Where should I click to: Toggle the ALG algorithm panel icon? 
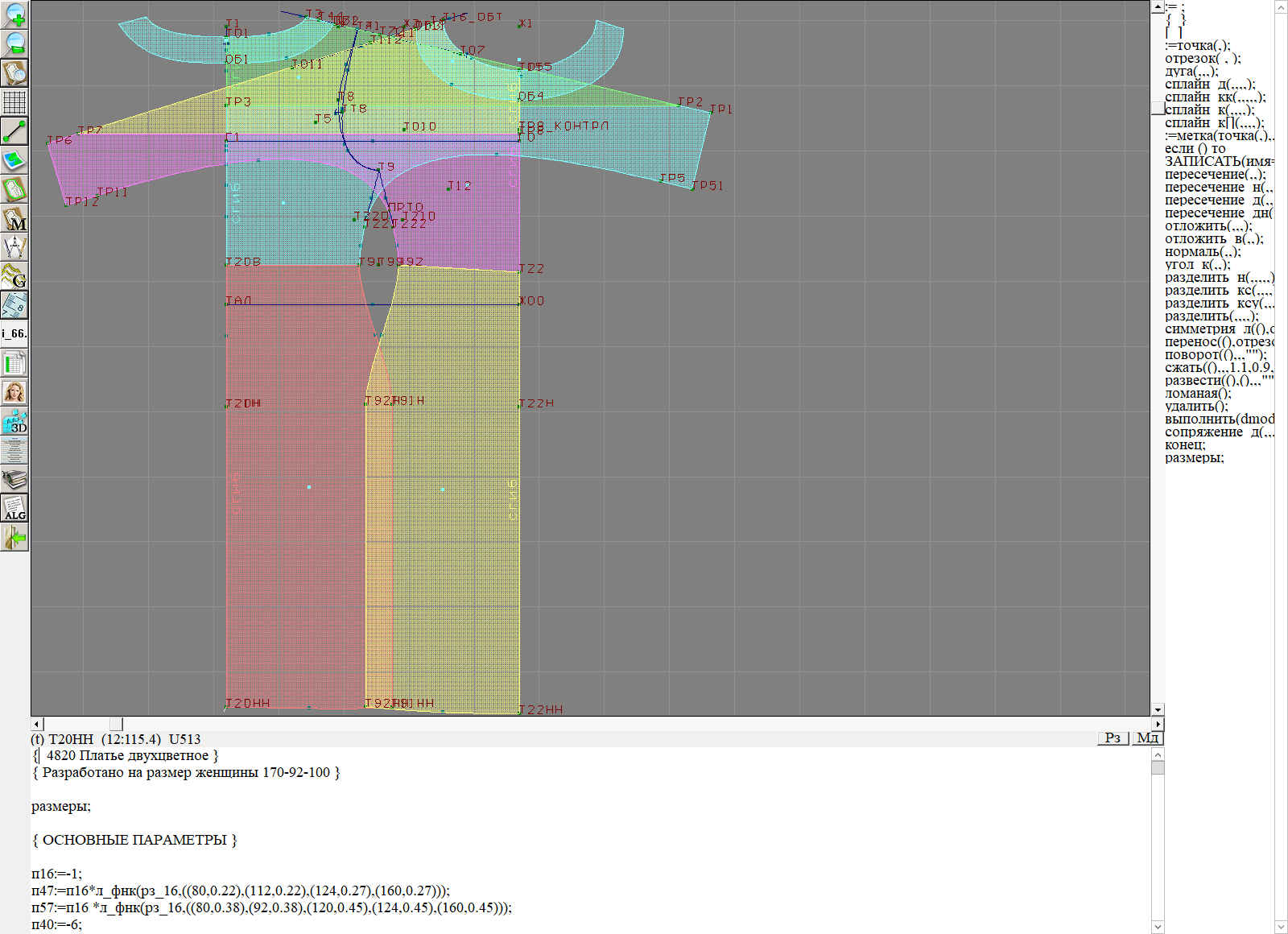[x=14, y=509]
